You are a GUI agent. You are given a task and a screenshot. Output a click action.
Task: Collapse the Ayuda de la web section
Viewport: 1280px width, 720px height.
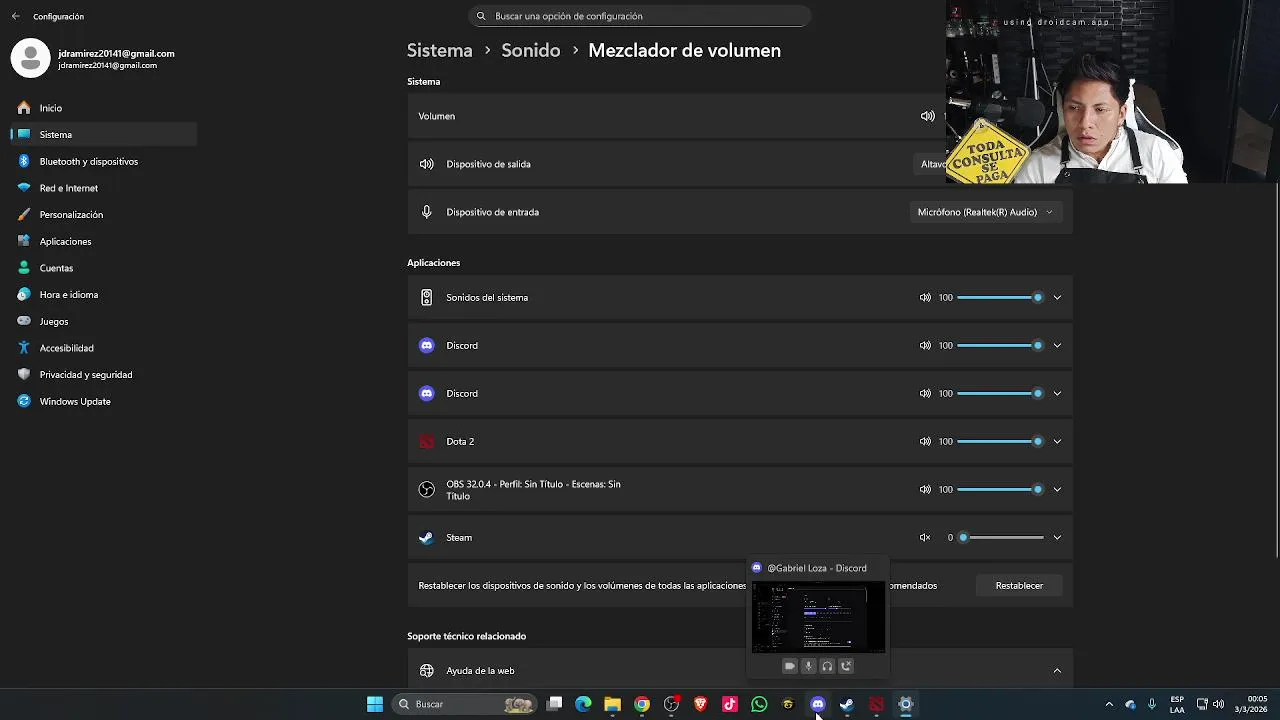tap(1057, 670)
